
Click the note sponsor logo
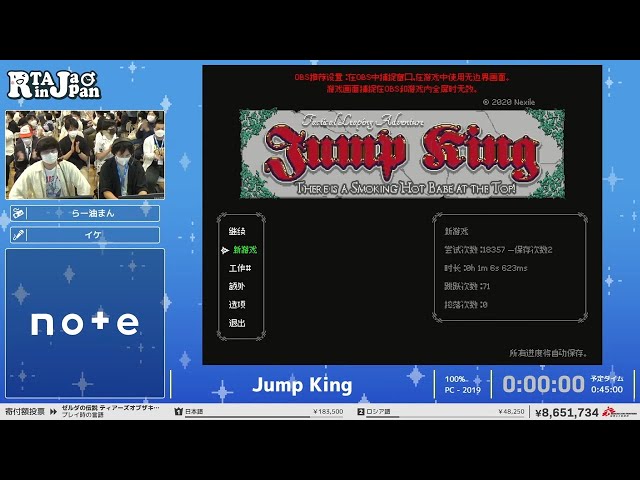click(x=85, y=324)
